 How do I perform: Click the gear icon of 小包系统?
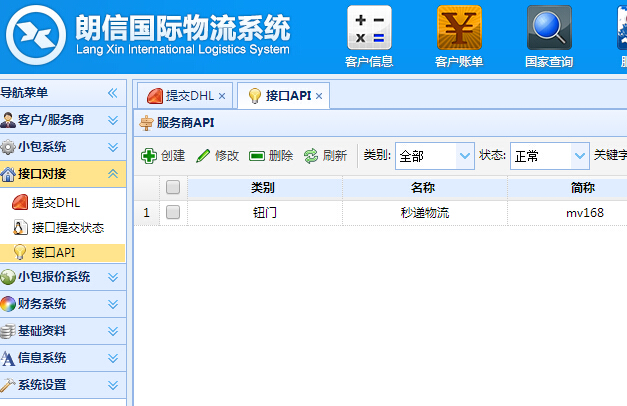8,147
